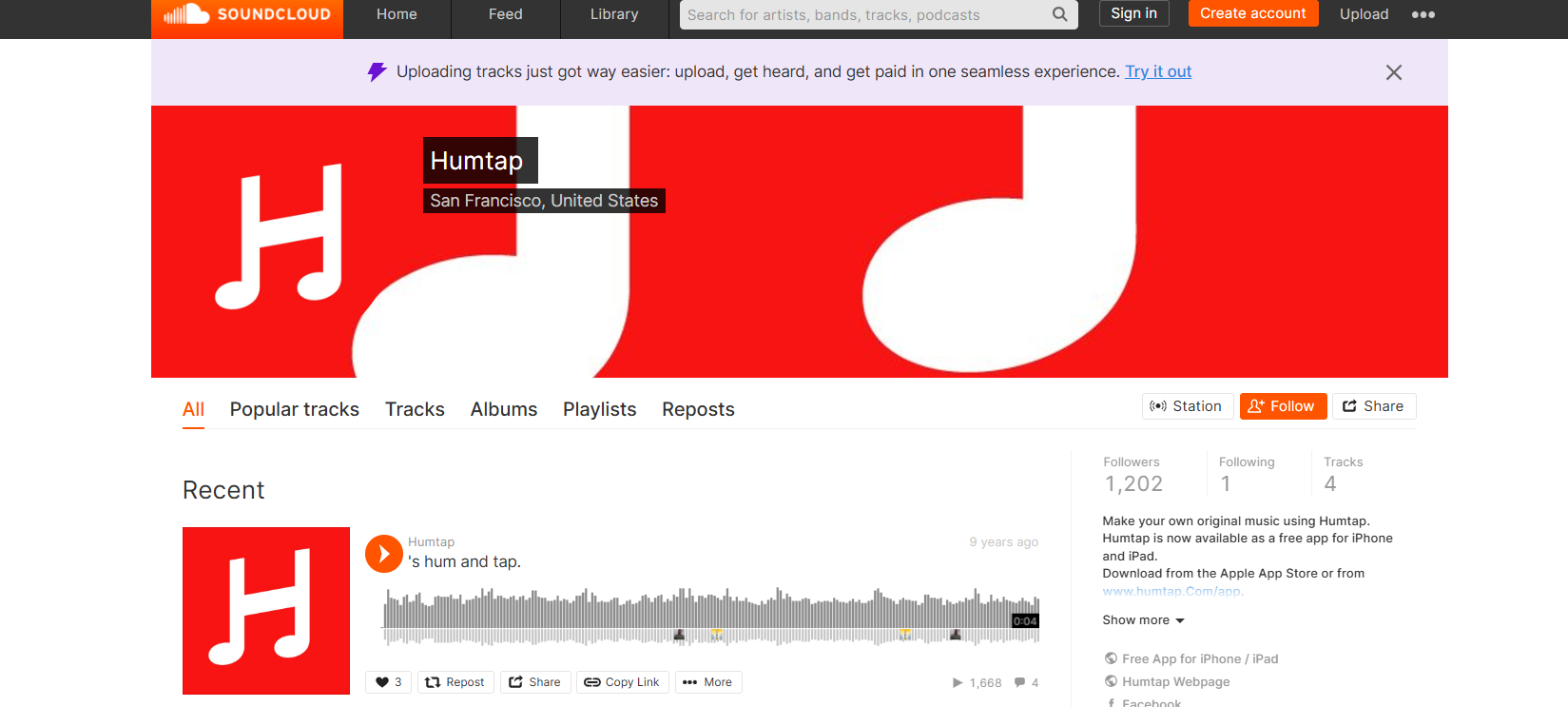Viewport: 1568px width, 707px height.
Task: Repost the 's hum and tap. track
Action: [455, 682]
